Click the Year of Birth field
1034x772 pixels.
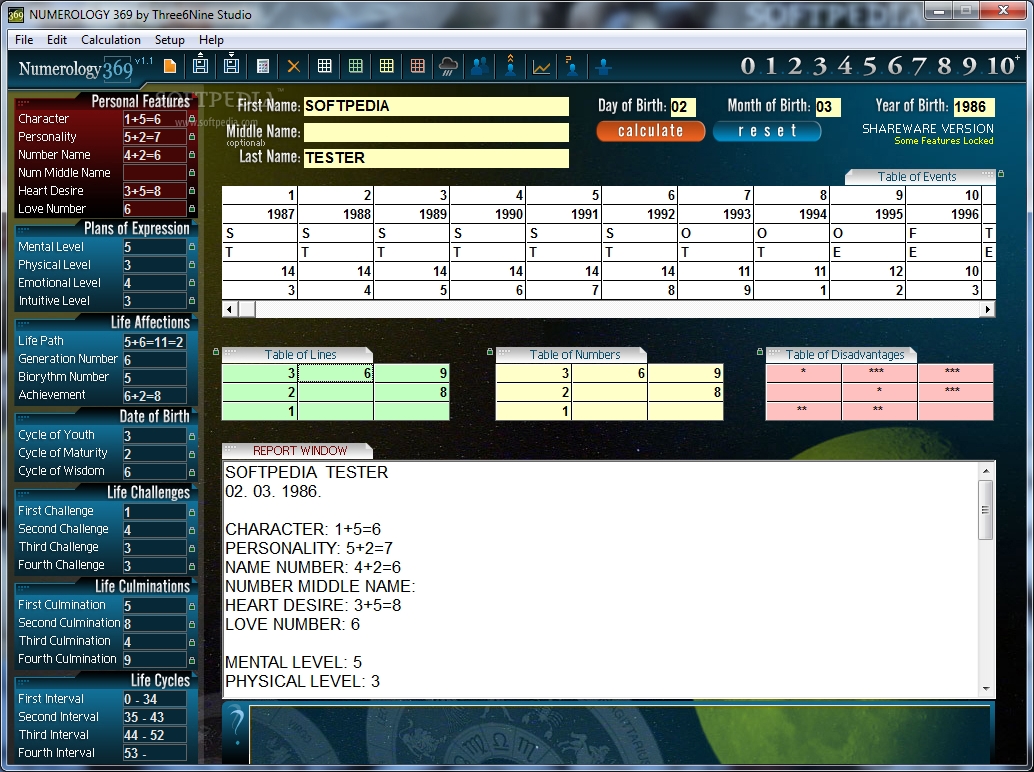pos(973,107)
